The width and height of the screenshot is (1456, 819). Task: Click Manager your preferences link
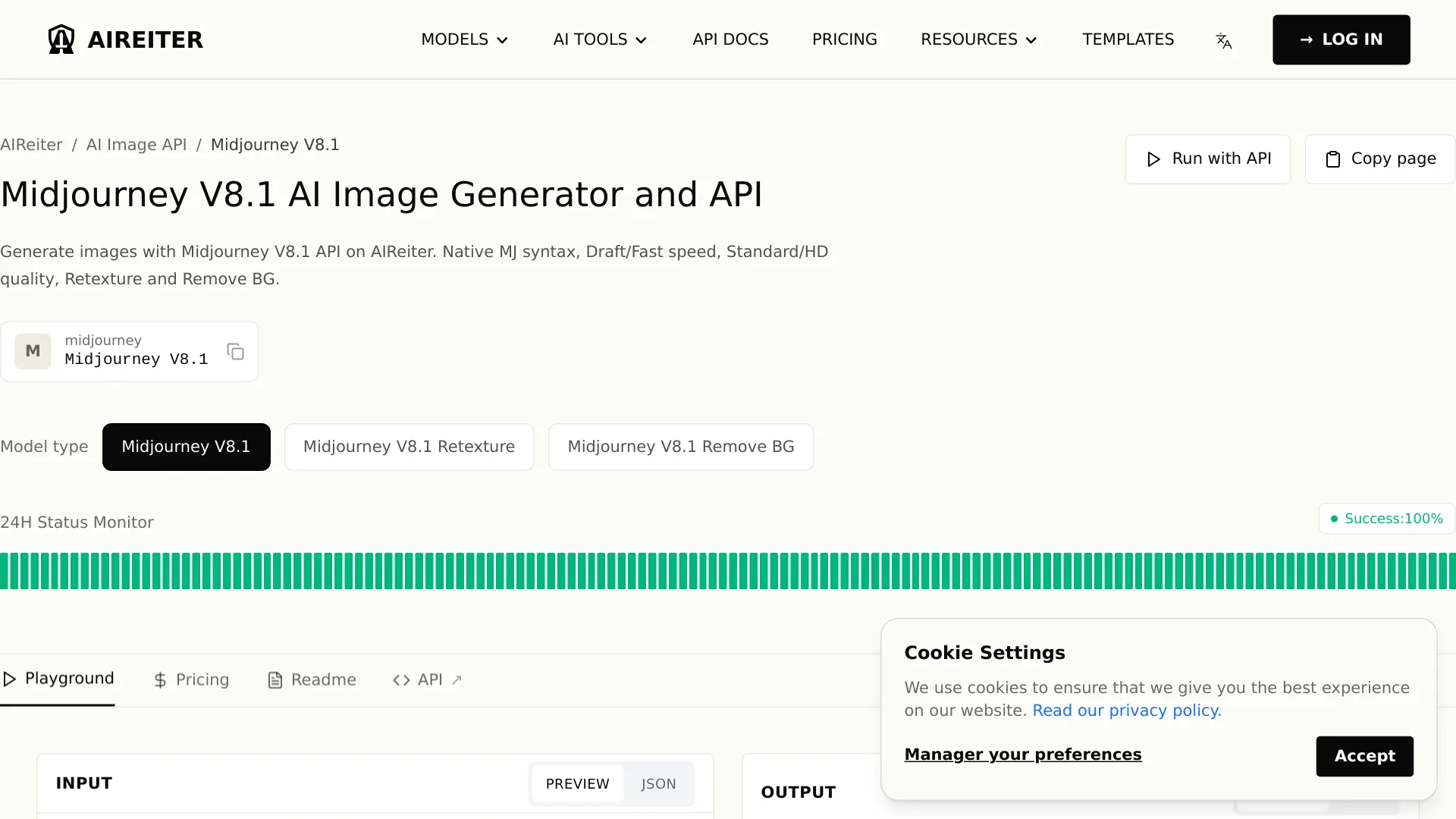point(1023,755)
